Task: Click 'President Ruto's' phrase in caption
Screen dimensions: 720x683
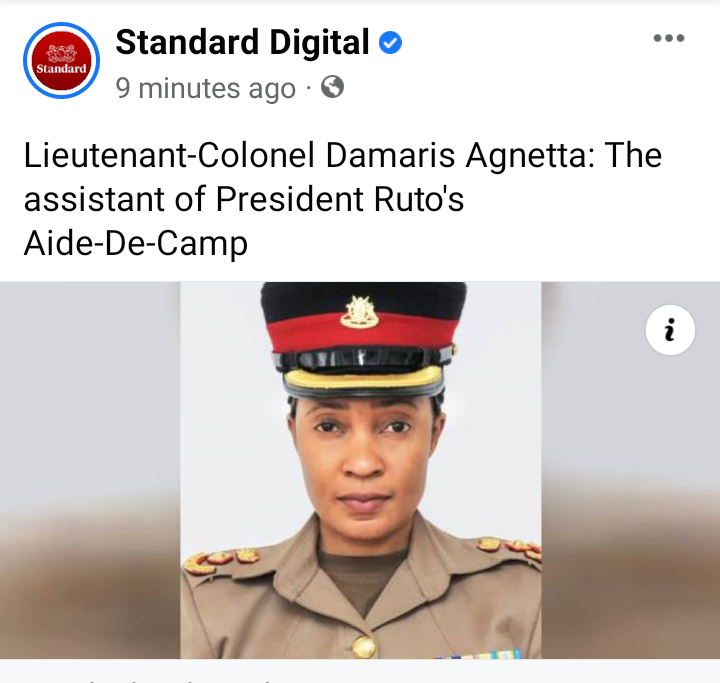Action: [x=340, y=200]
